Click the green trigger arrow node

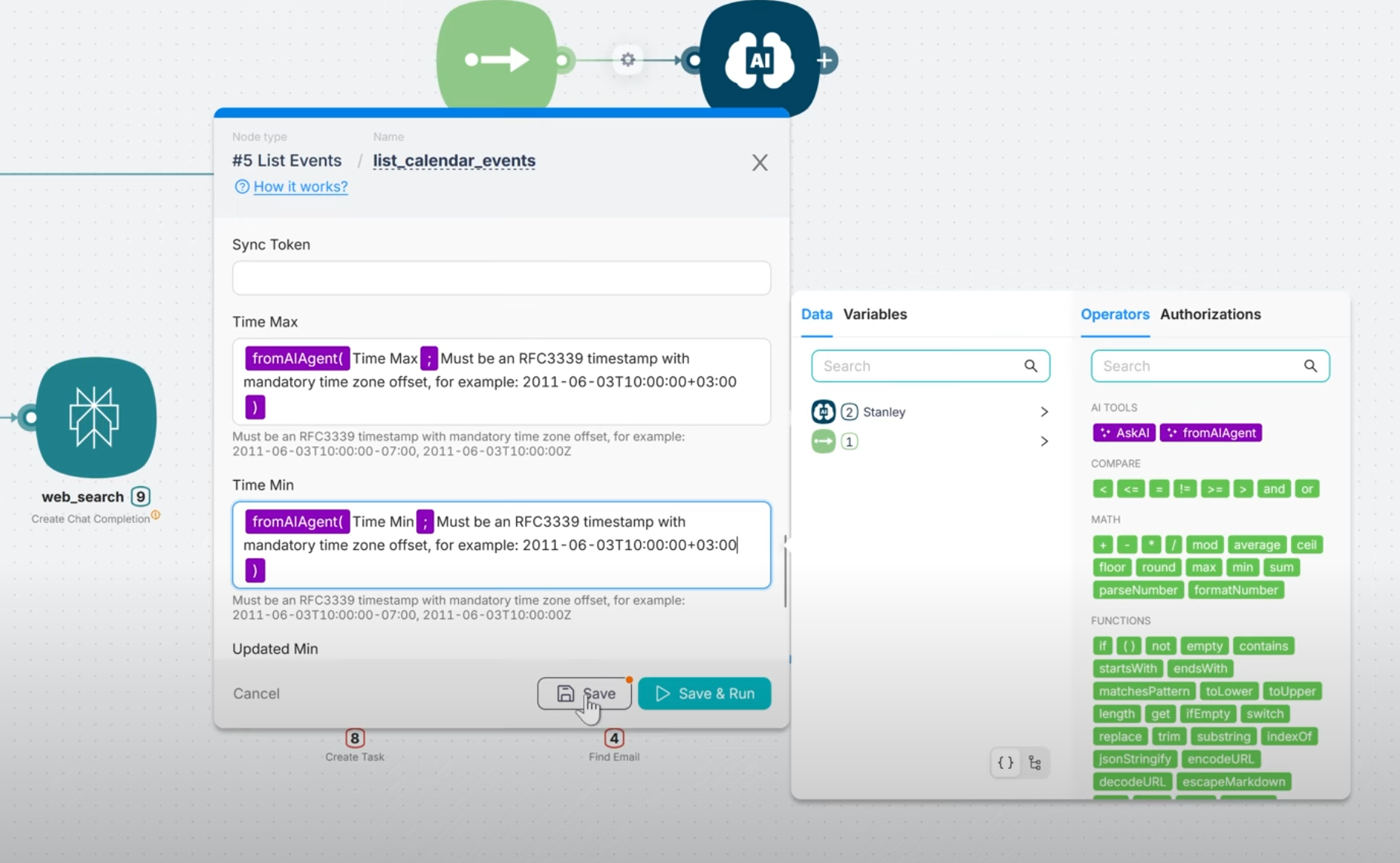497,59
